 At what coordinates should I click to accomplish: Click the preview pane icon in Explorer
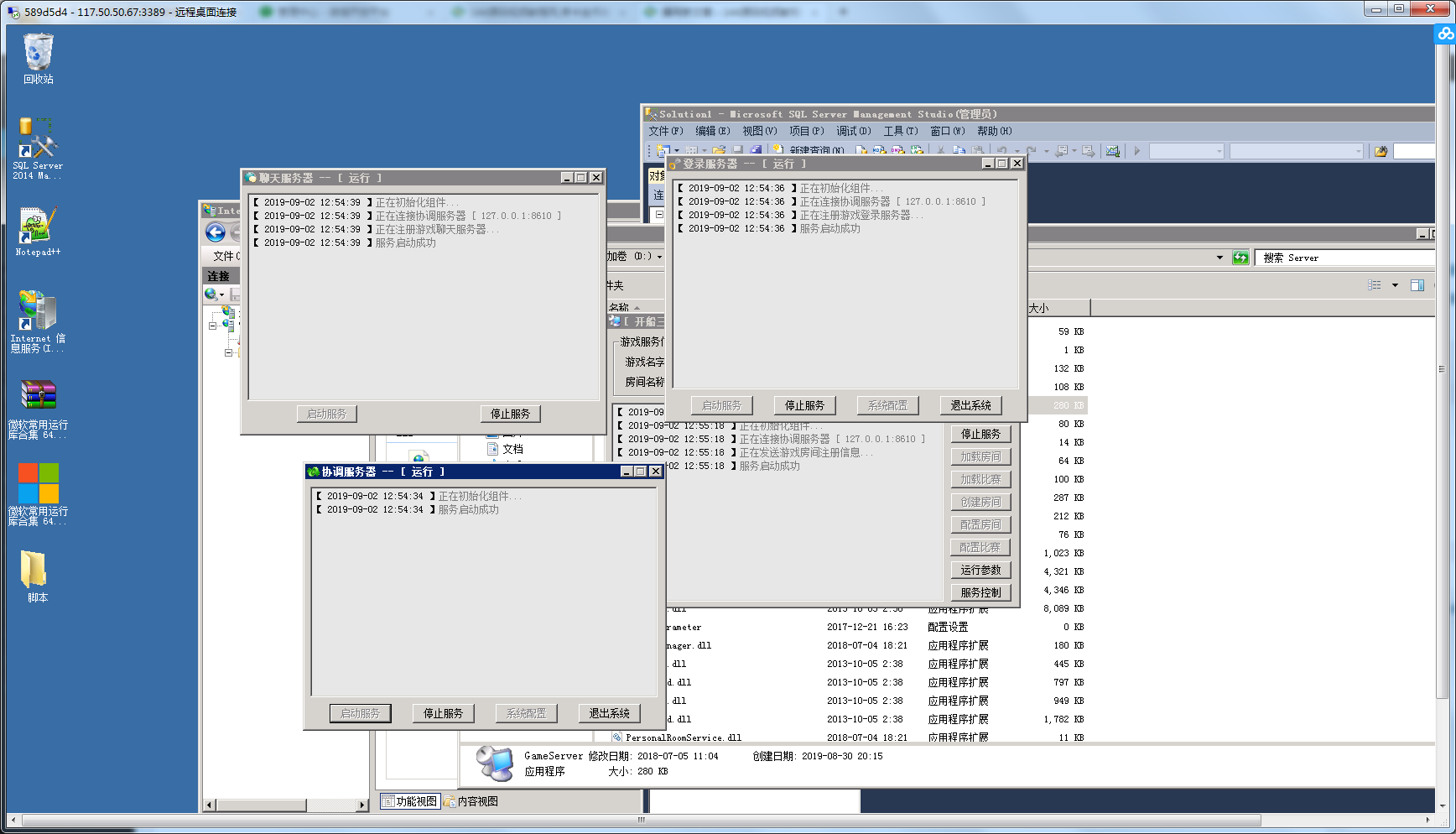1417,285
